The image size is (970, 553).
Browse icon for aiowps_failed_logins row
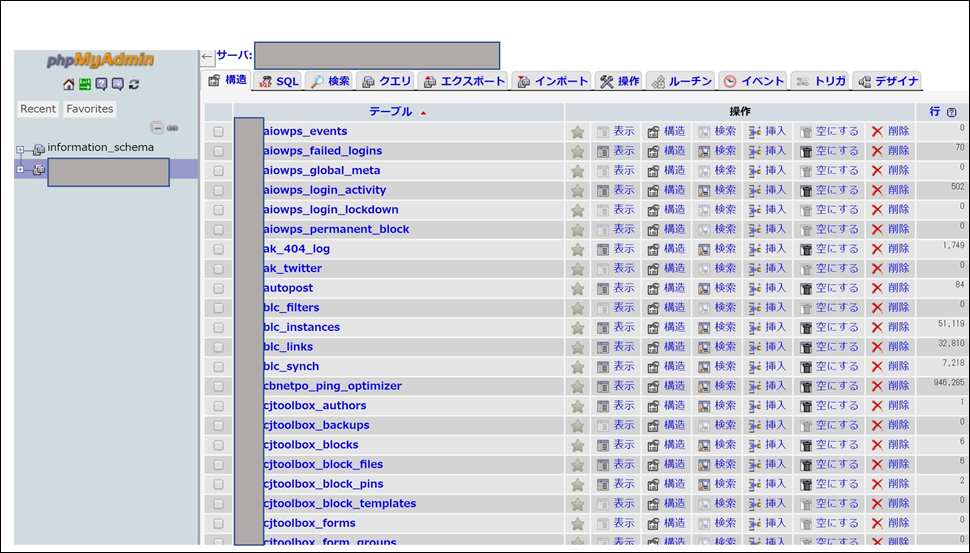[x=603, y=152]
